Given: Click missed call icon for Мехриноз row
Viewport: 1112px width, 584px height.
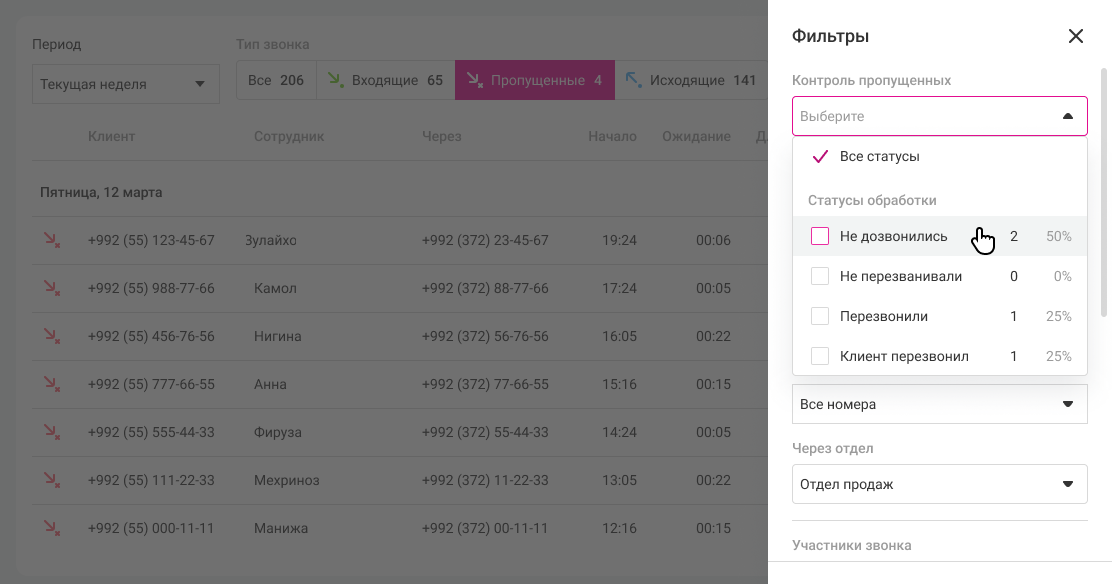Looking at the screenshot, I should (x=51, y=480).
